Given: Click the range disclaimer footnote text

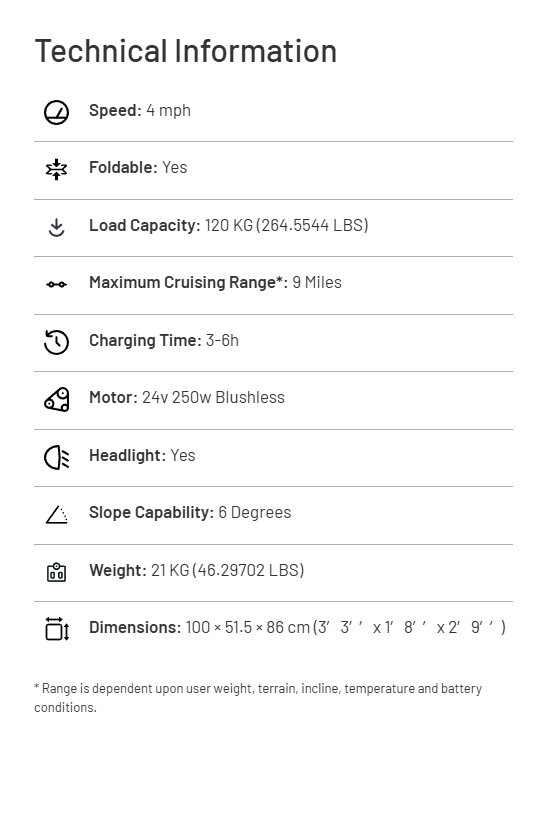Looking at the screenshot, I should pos(258,698).
